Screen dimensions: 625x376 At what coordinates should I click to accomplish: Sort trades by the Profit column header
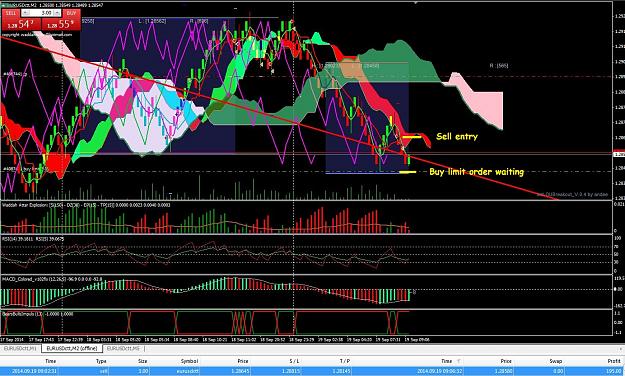tap(614, 361)
